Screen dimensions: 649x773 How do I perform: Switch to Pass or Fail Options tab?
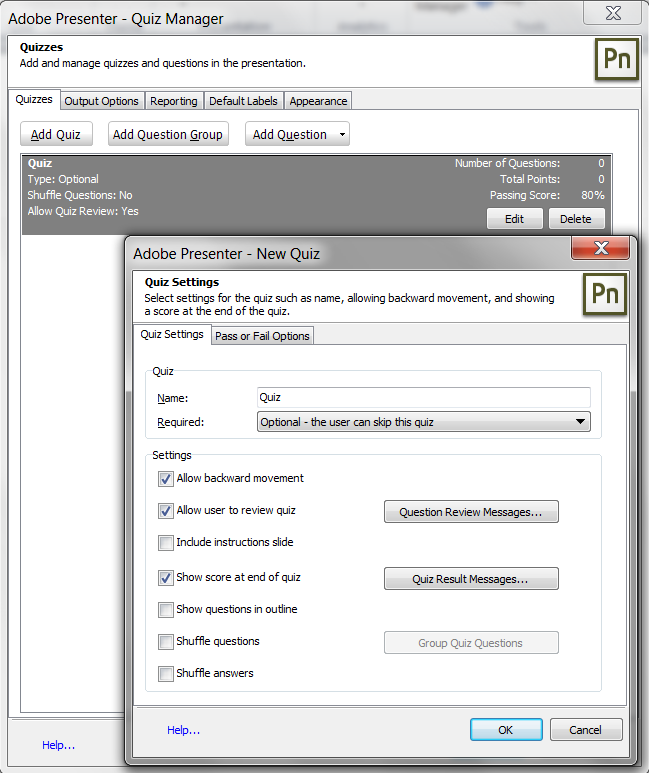click(x=262, y=336)
